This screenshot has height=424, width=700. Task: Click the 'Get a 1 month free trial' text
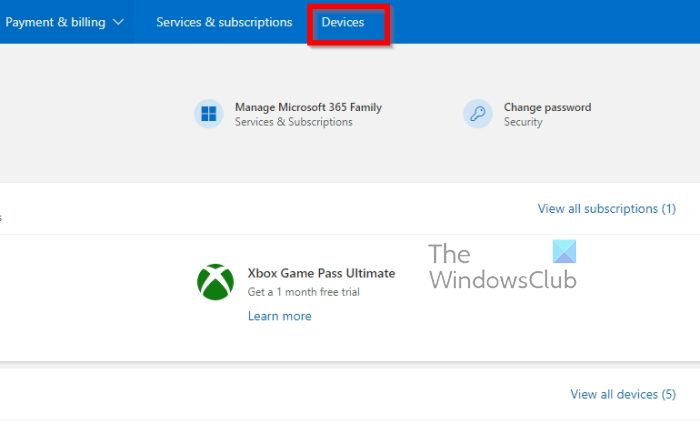pyautogui.click(x=304, y=292)
